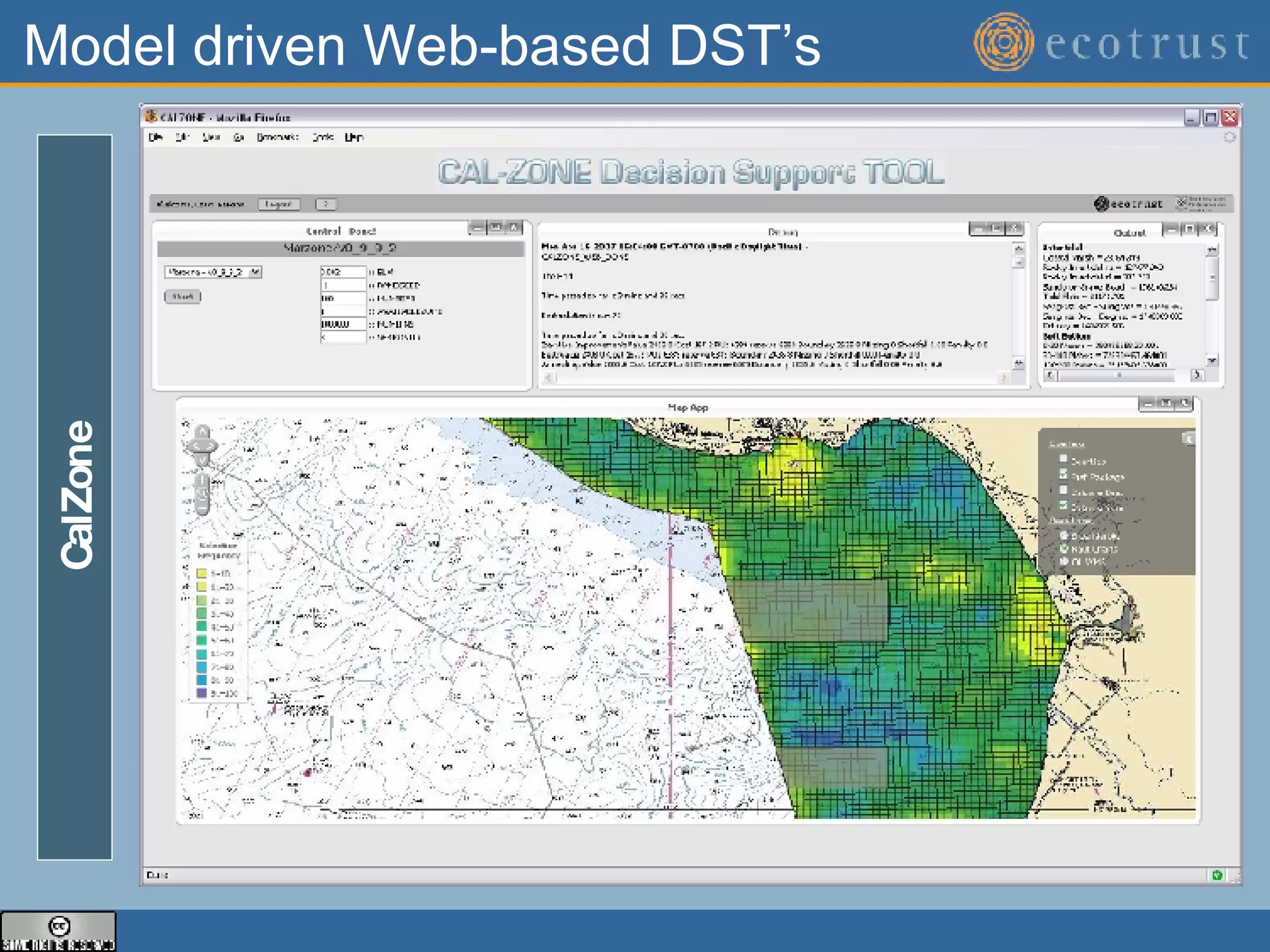Screen dimensions: 1270x952
Task: Click the question mark help button
Action: click(x=326, y=204)
